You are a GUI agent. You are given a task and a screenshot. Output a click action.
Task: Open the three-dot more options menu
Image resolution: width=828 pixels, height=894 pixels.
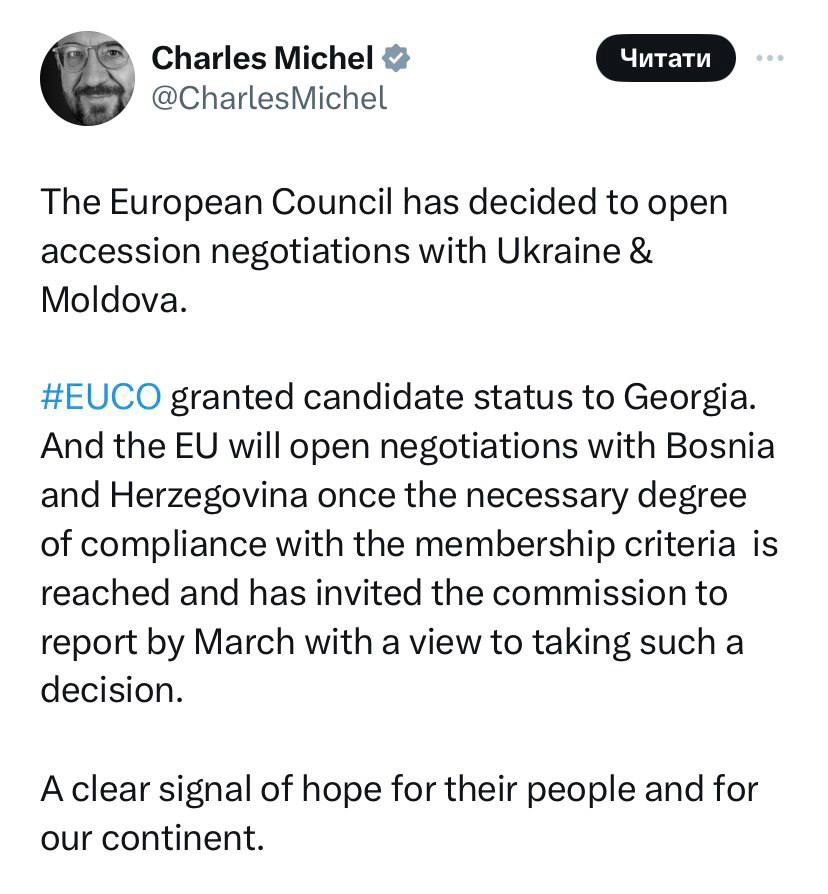[769, 58]
